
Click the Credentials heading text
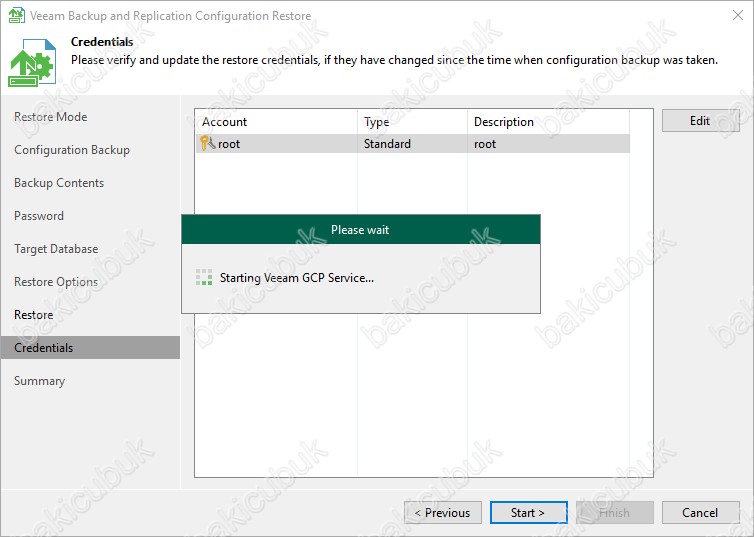click(x=102, y=42)
